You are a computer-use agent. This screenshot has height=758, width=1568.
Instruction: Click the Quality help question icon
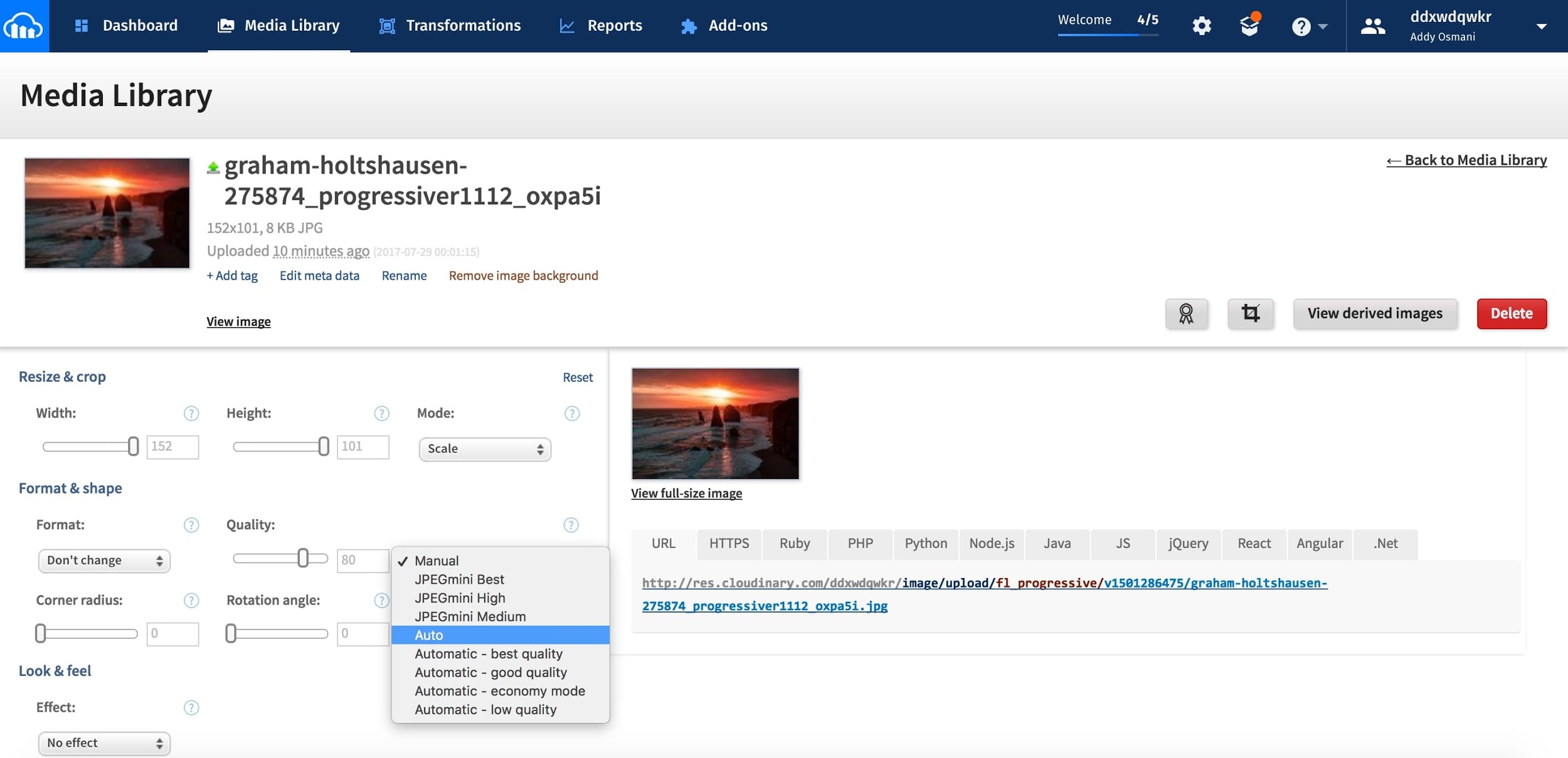click(x=571, y=525)
